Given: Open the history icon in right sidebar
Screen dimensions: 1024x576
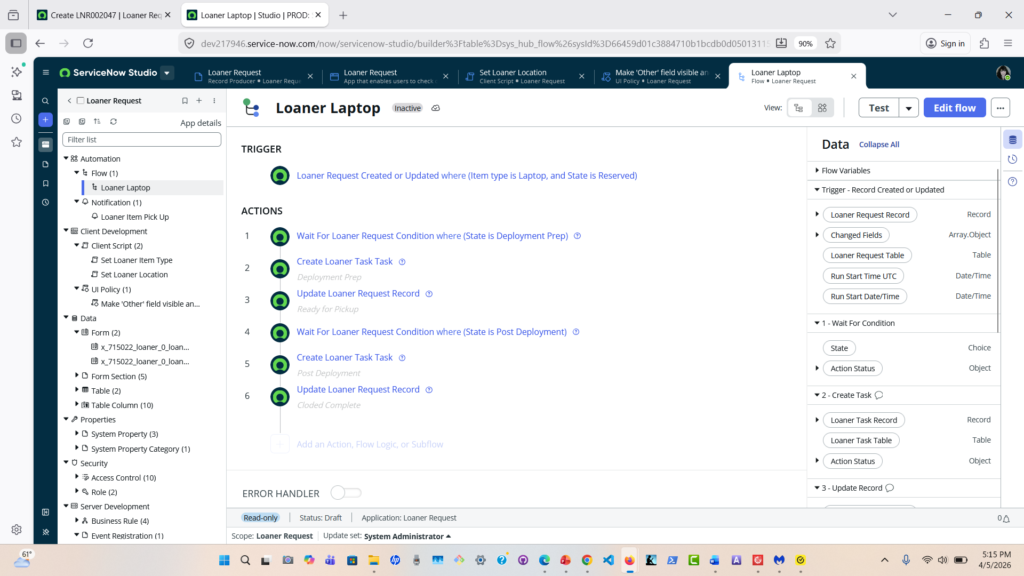Looking at the screenshot, I should [1012, 160].
